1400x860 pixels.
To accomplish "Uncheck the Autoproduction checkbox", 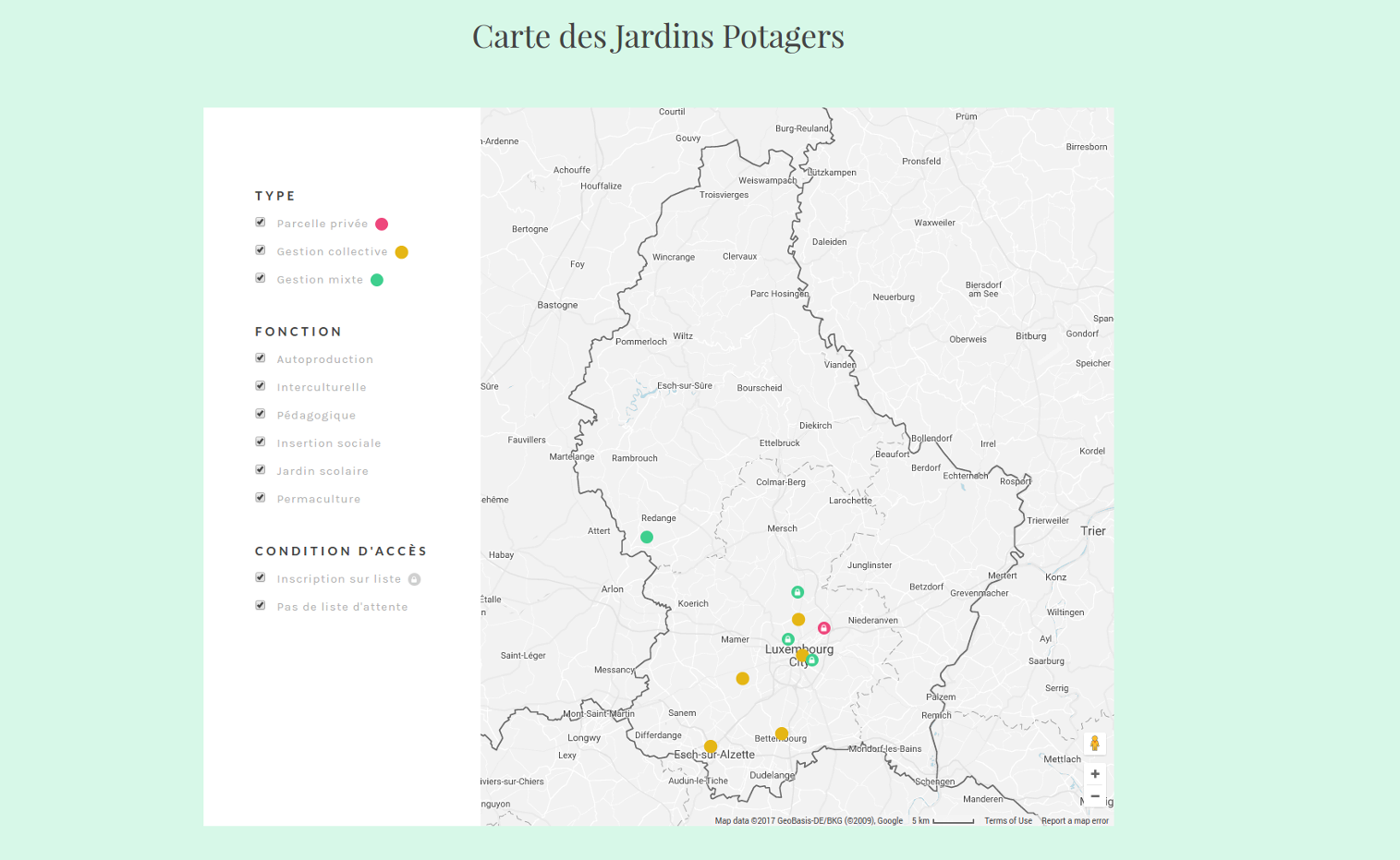I will [x=261, y=358].
